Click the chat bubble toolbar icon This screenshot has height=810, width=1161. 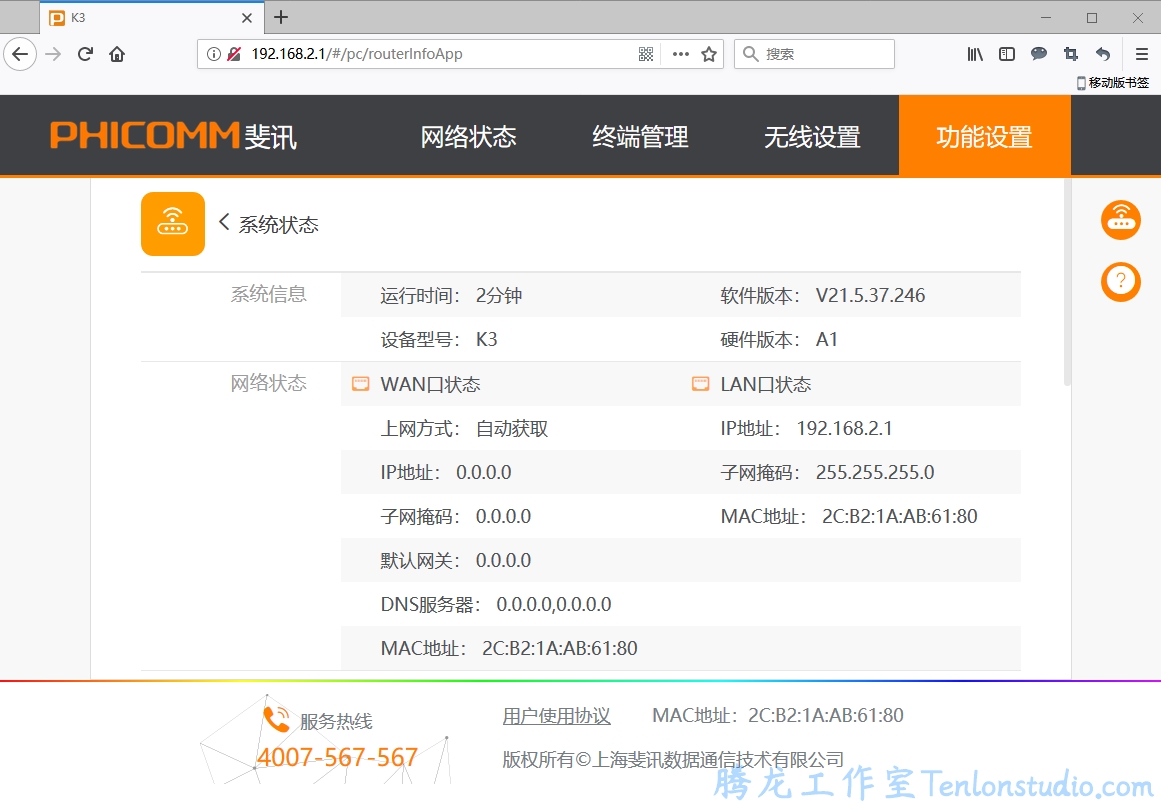[x=1039, y=54]
